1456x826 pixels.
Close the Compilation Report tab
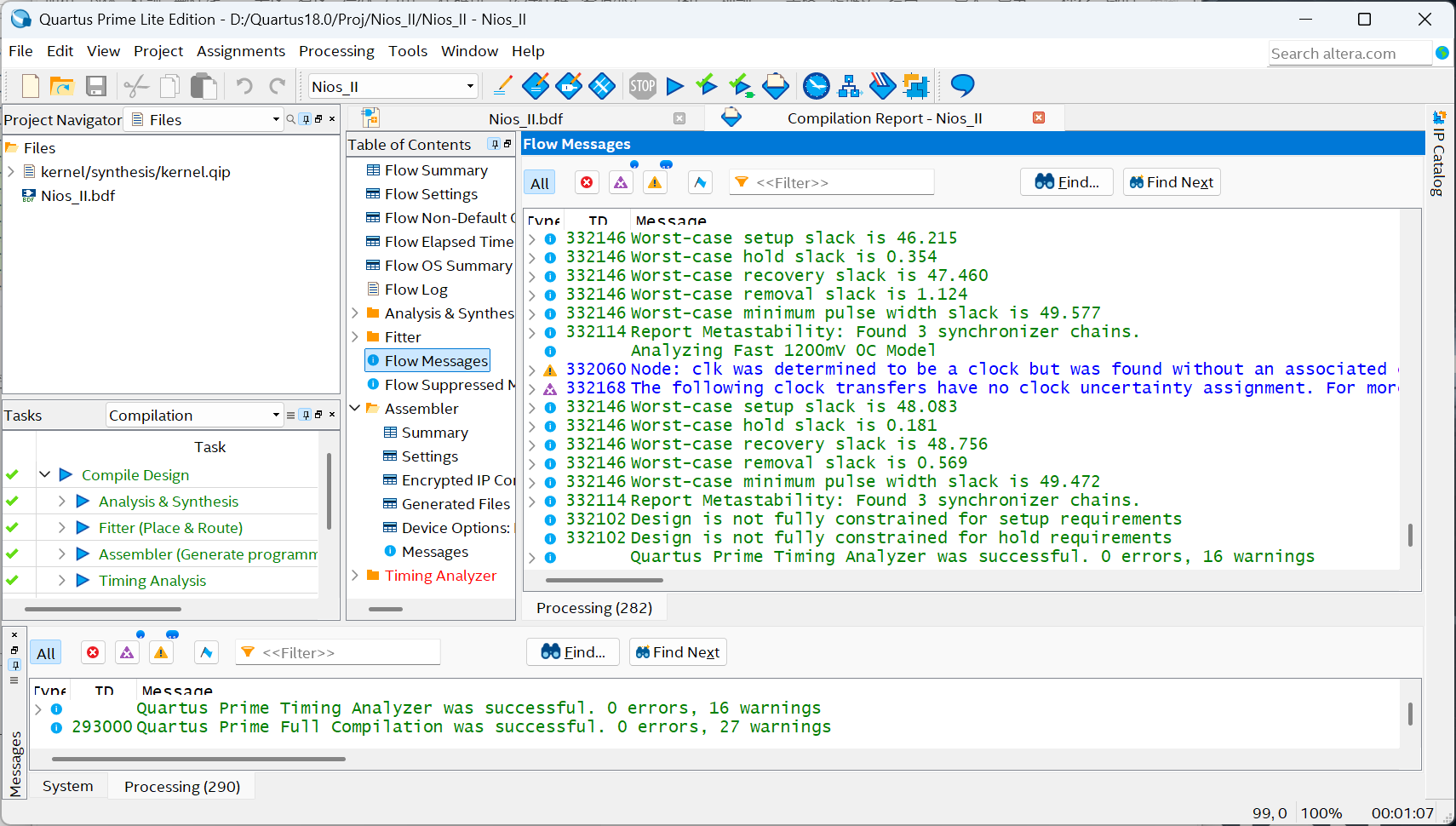(1039, 118)
